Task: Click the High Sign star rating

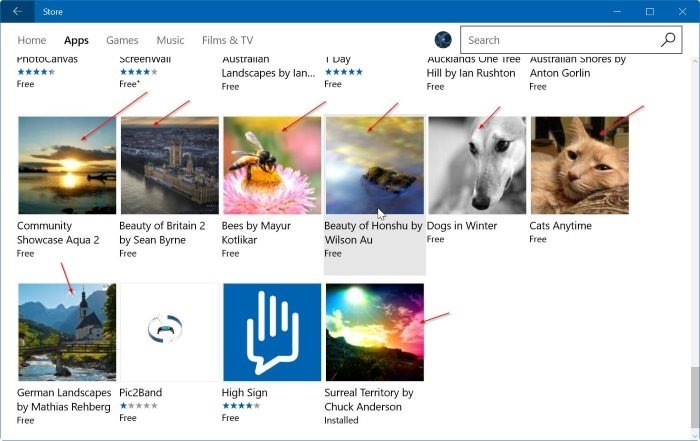Action: pos(241,406)
